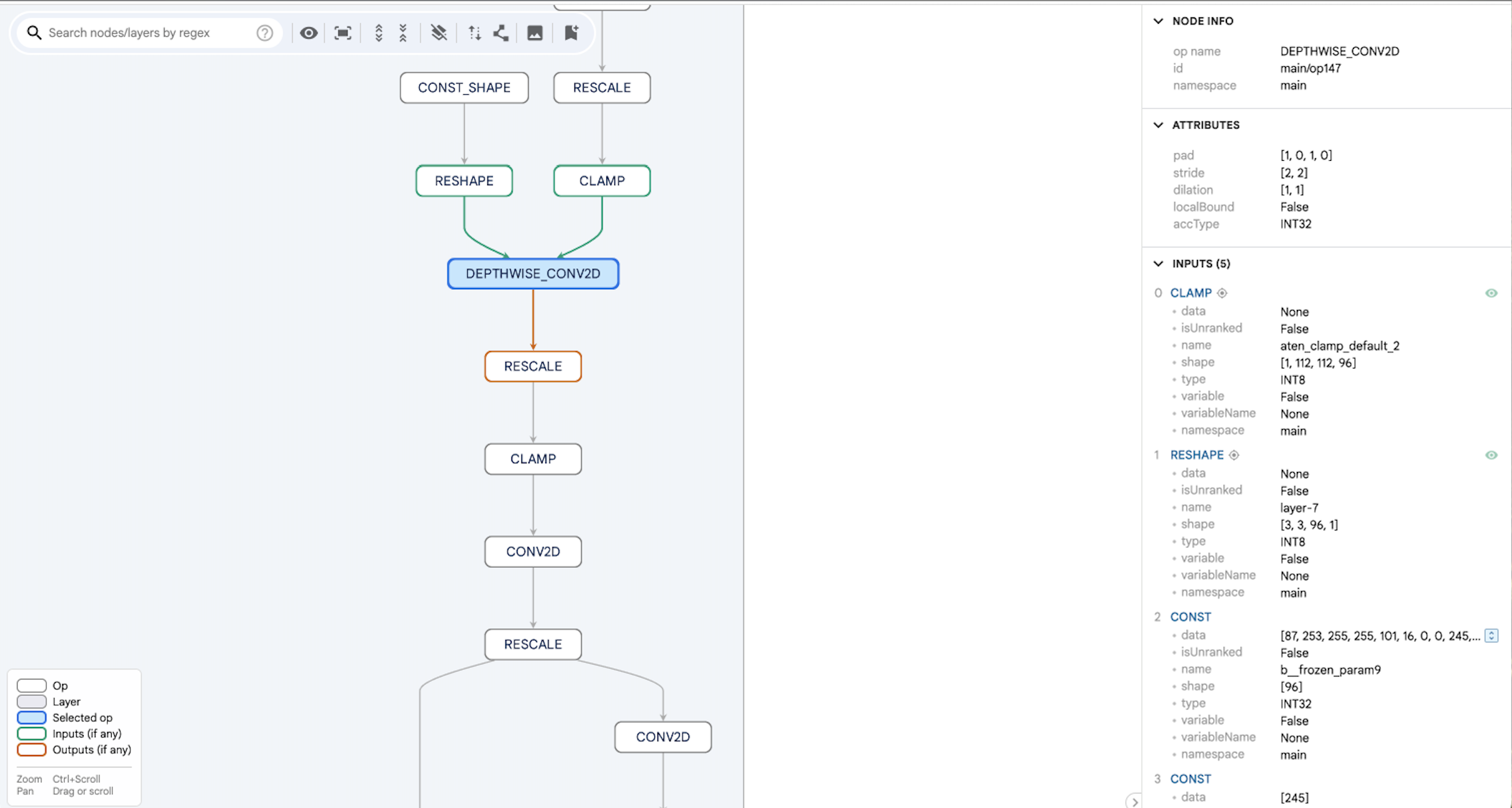This screenshot has width=1512, height=808.
Task: Fit the graph to the screen
Action: (342, 32)
